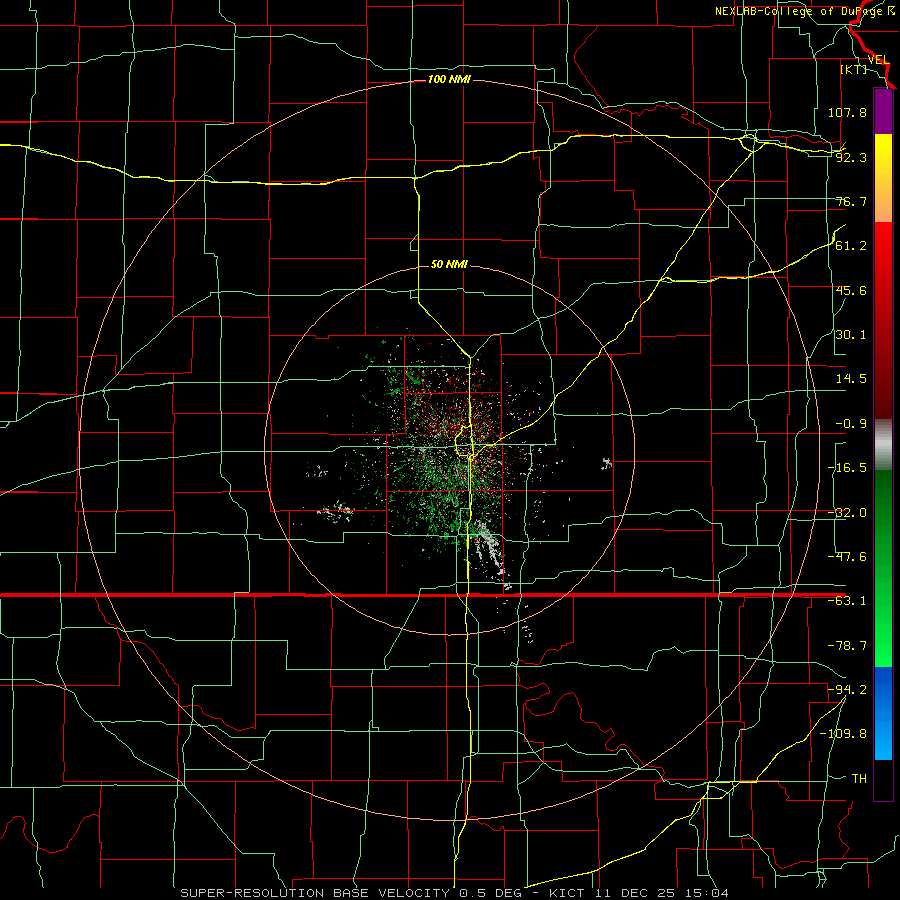Image resolution: width=900 pixels, height=900 pixels.
Task: Click the 107.8 legend value
Action: point(847,112)
